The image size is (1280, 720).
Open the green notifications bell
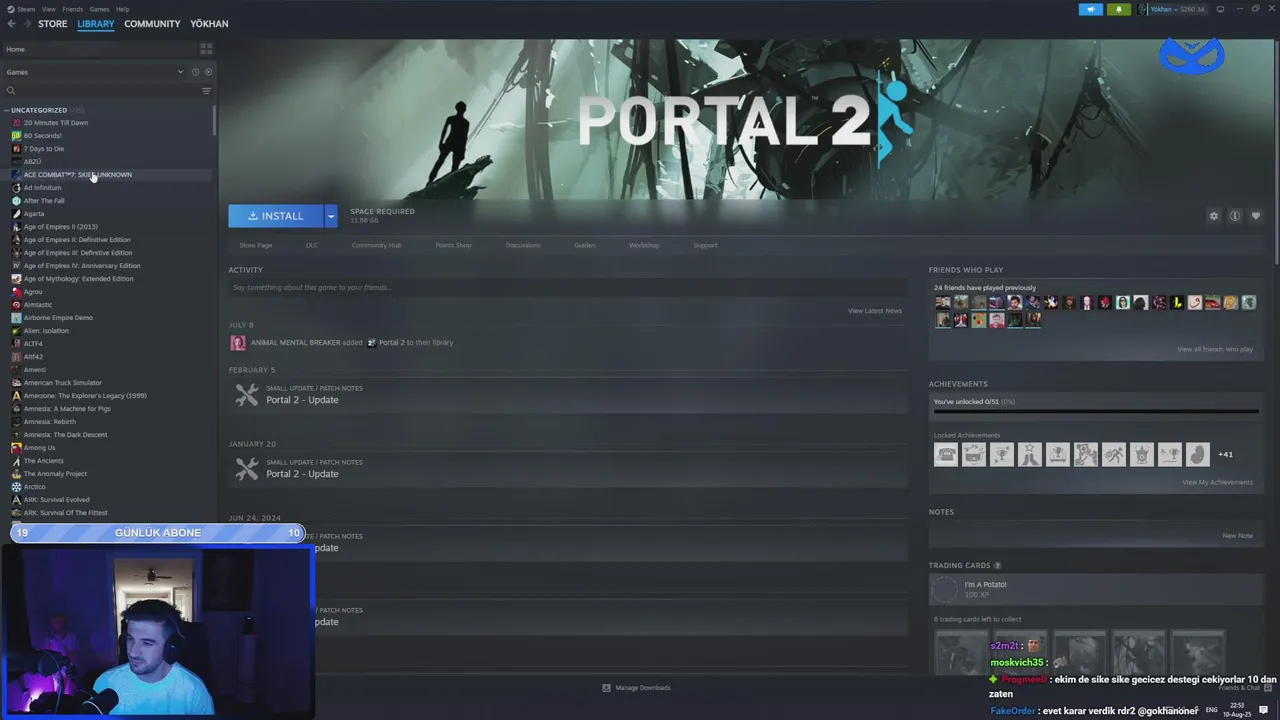click(x=1118, y=9)
